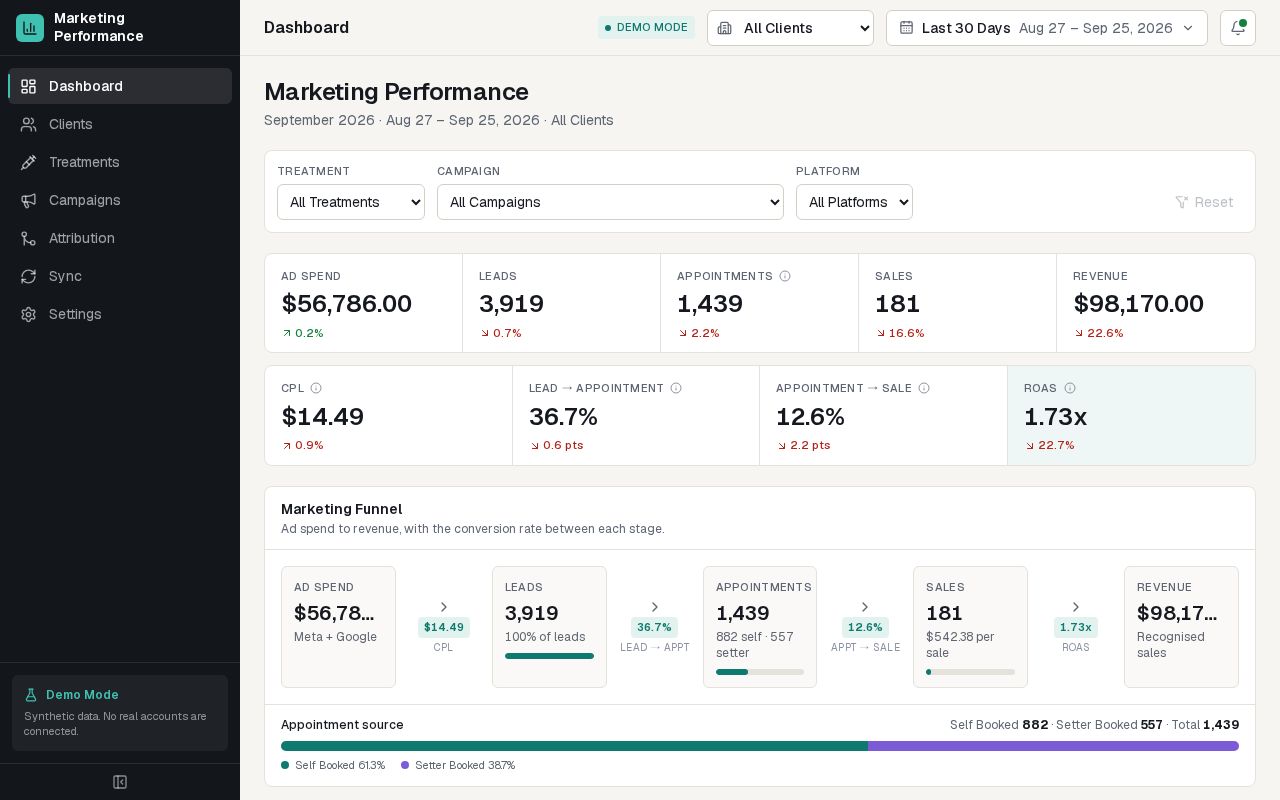Open notifications bell icon
The height and width of the screenshot is (800, 1280).
(x=1238, y=28)
